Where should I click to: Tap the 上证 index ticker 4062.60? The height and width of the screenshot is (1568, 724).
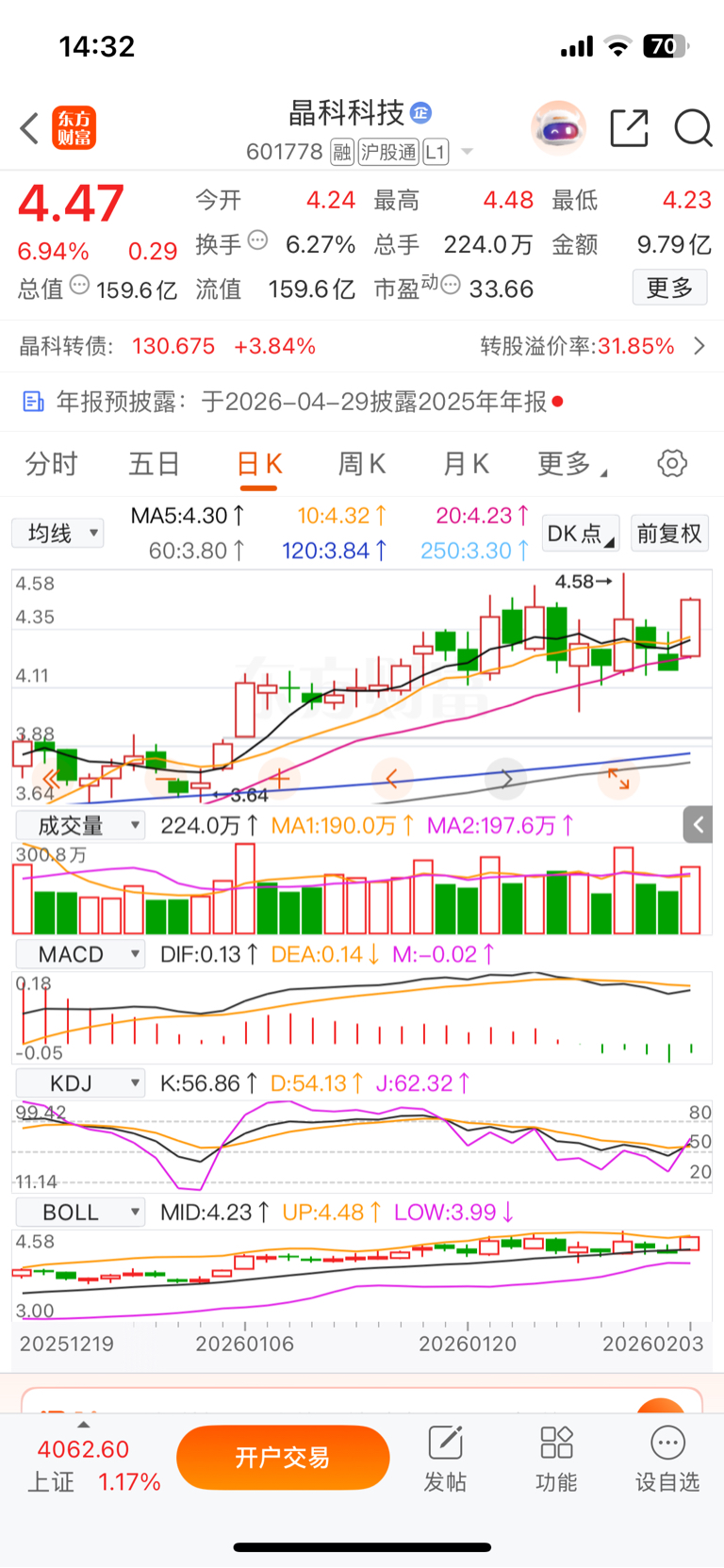tap(83, 1449)
